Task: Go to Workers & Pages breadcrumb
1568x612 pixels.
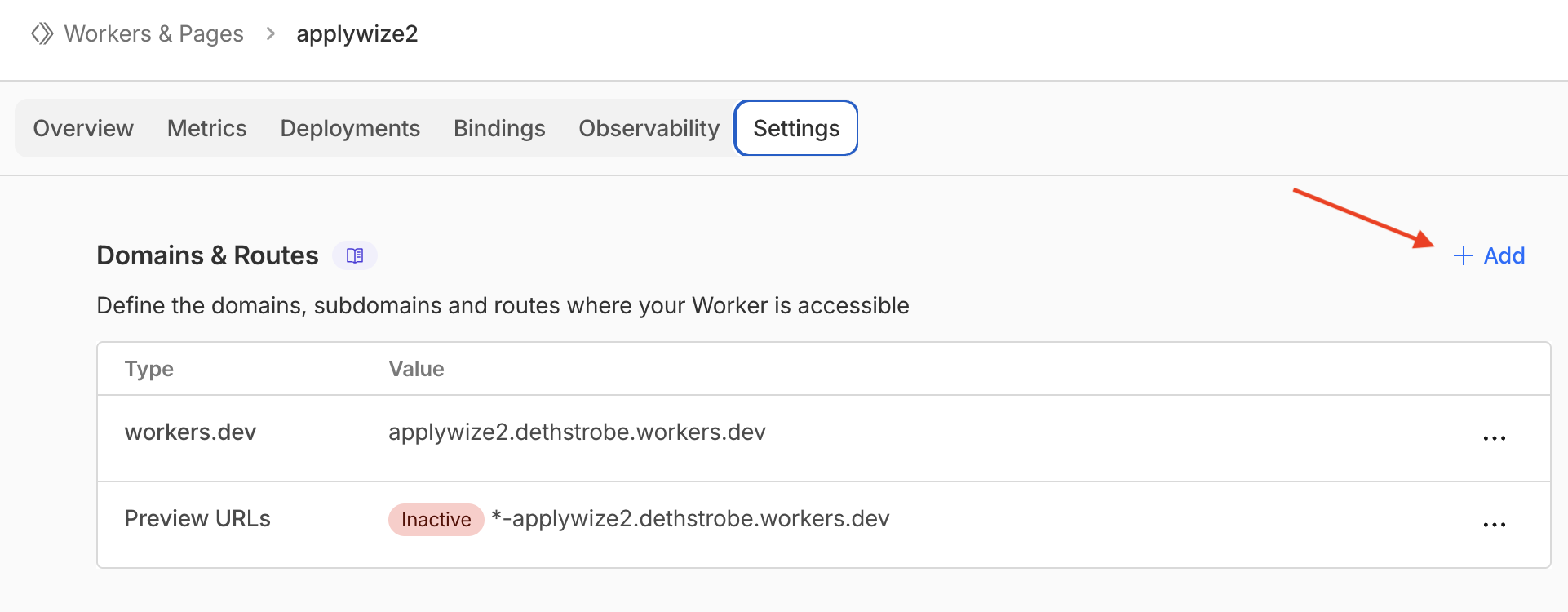Action: (x=154, y=33)
